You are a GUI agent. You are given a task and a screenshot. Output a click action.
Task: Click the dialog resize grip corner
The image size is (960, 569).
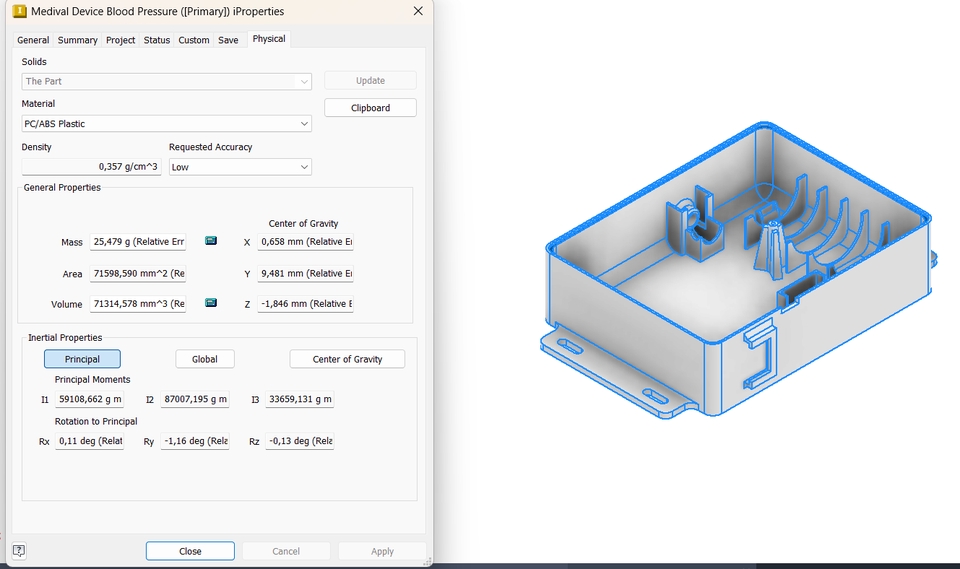point(427,560)
